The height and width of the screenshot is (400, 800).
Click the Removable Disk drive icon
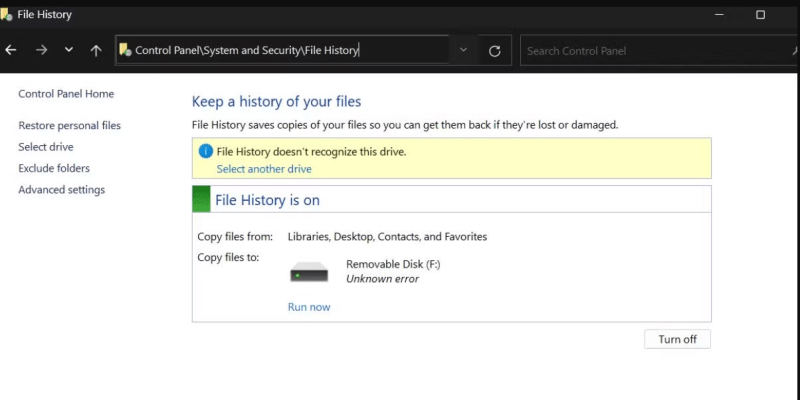(309, 272)
